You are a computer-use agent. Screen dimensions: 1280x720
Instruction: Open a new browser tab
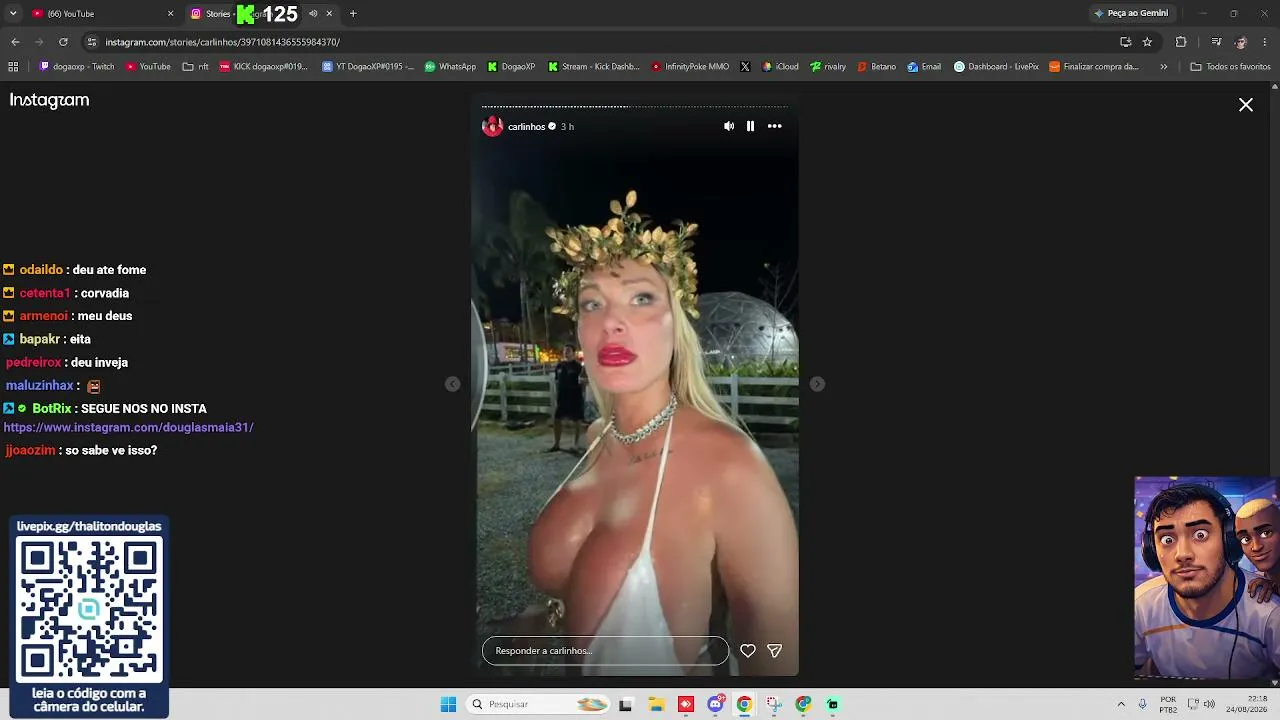tap(353, 14)
